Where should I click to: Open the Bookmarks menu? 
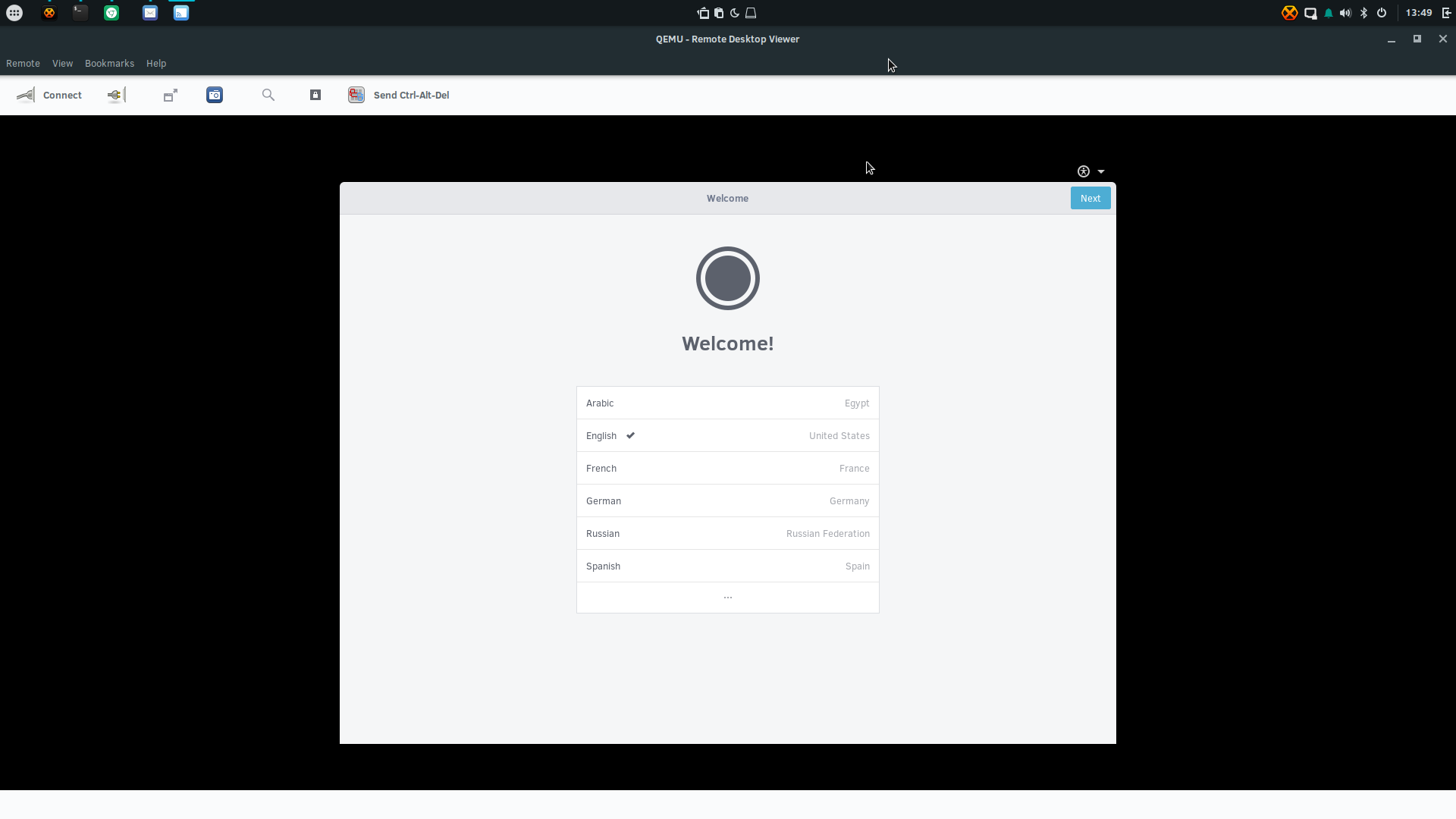pos(109,64)
